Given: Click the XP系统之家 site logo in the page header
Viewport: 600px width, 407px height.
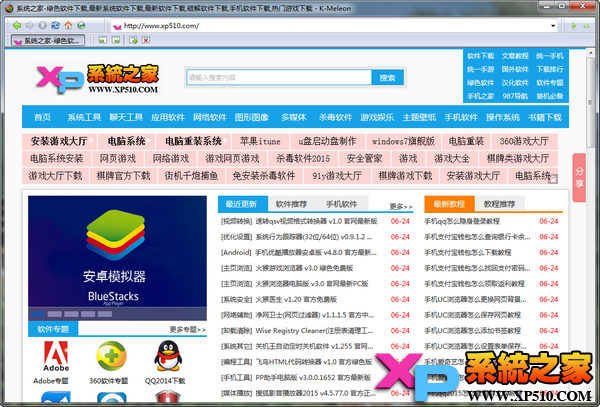Looking at the screenshot, I should [x=98, y=79].
